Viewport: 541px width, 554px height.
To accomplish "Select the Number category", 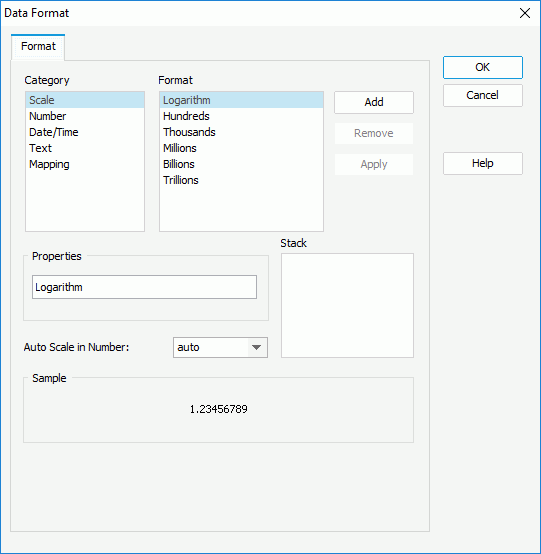I will (x=85, y=116).
